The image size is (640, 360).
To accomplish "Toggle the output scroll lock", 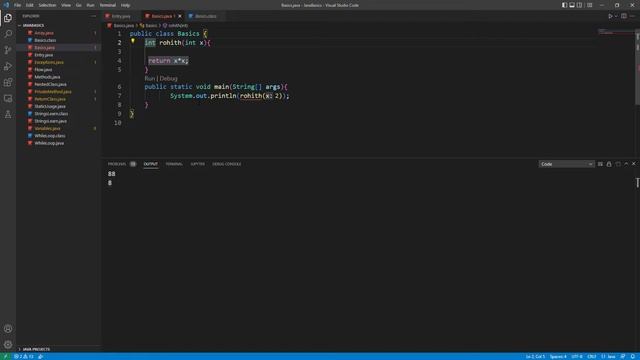I will tap(609, 164).
